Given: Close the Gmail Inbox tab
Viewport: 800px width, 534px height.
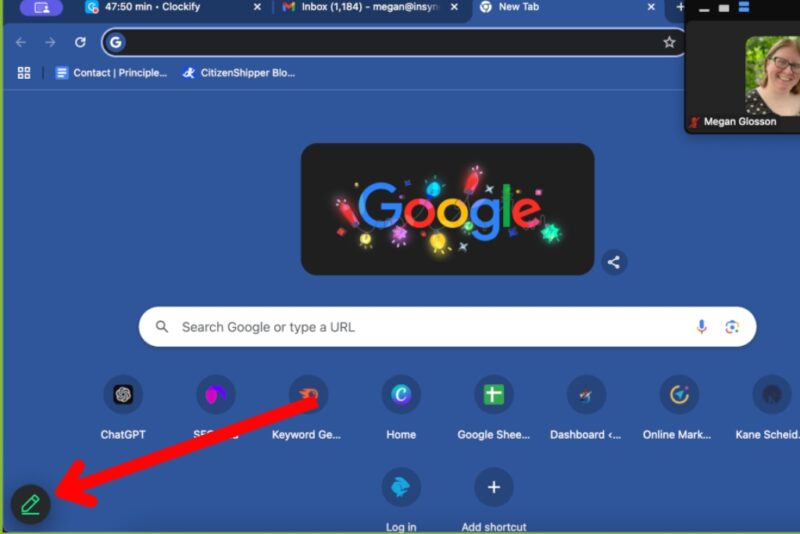Looking at the screenshot, I should click(454, 7).
